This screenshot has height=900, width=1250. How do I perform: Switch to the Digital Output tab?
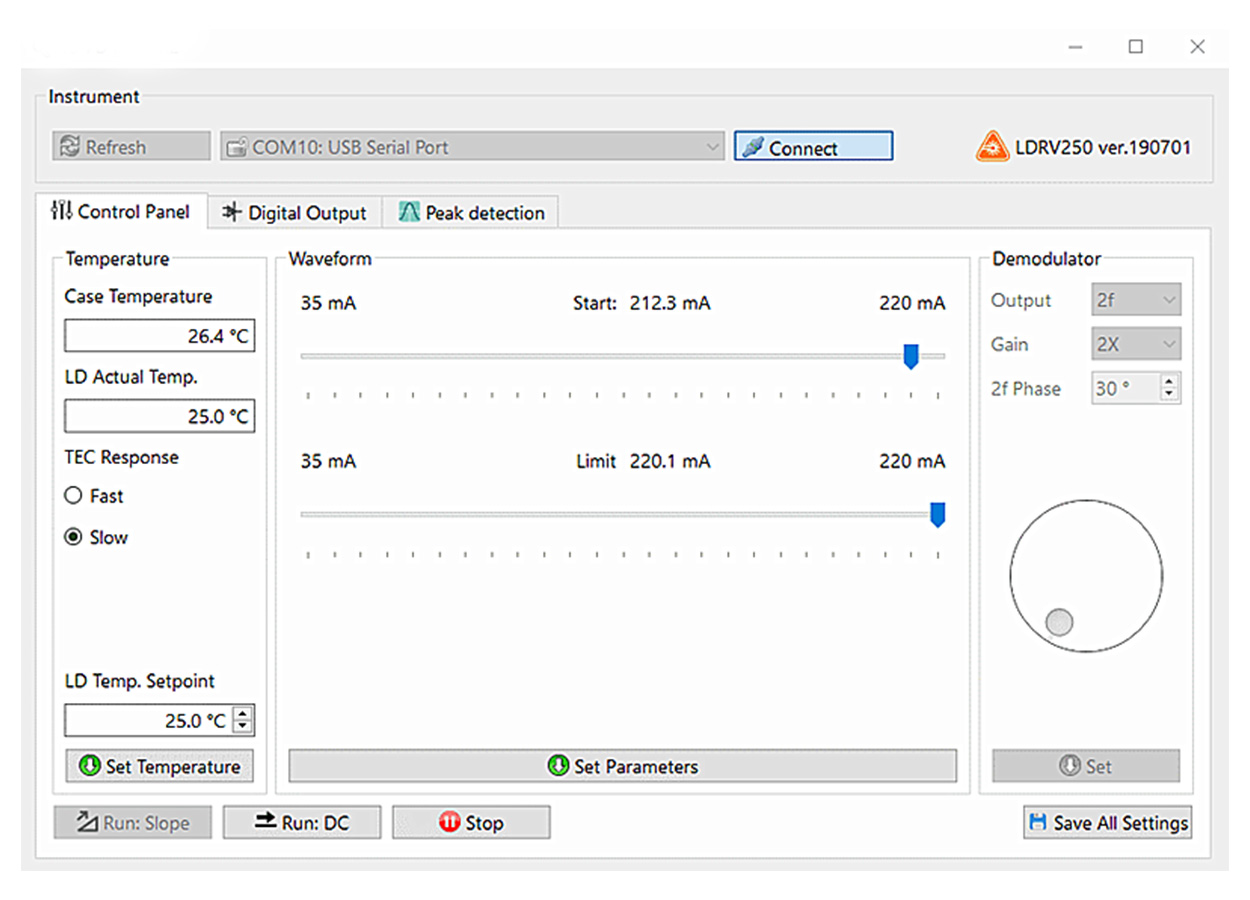(x=295, y=212)
